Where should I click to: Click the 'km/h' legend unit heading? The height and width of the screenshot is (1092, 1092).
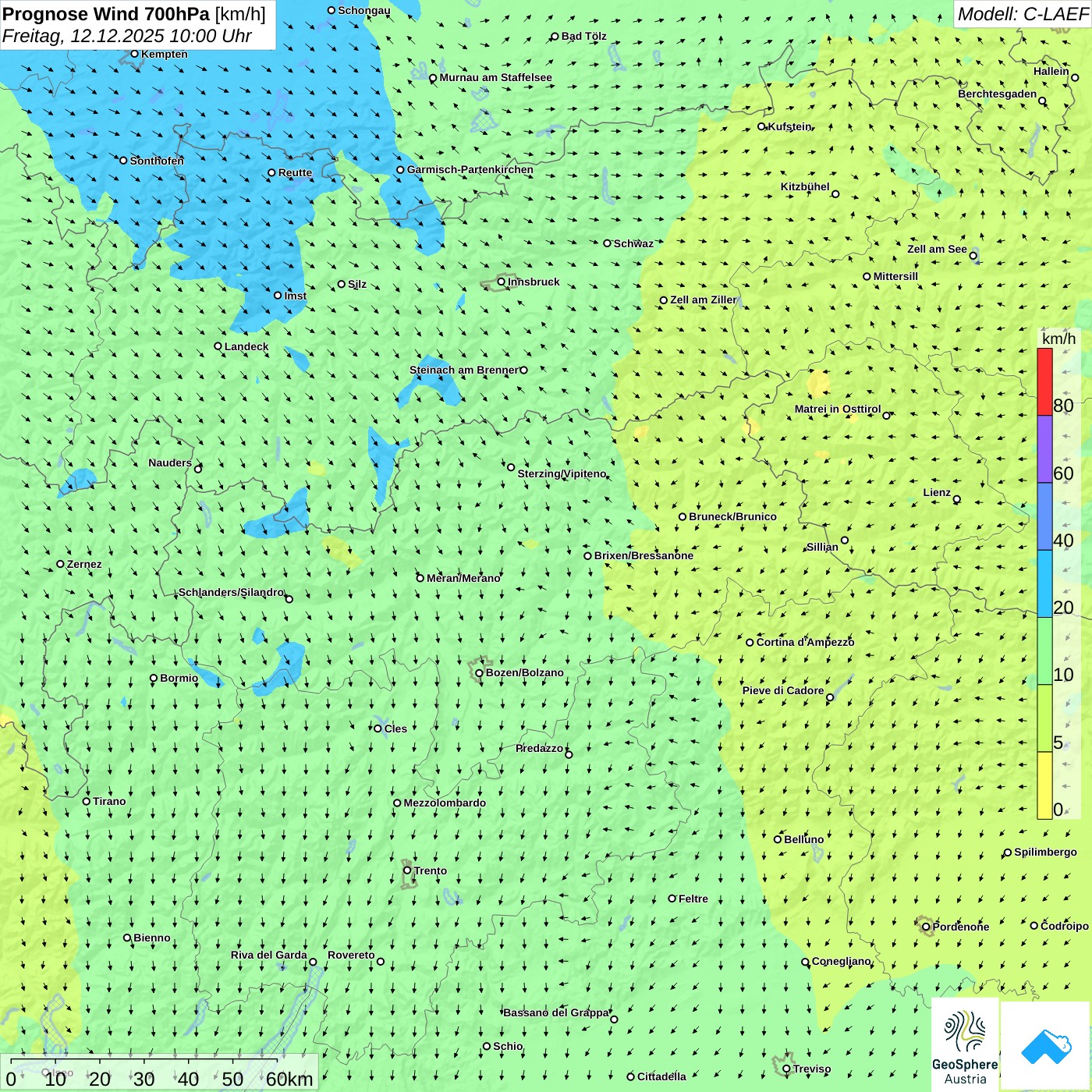[1058, 339]
